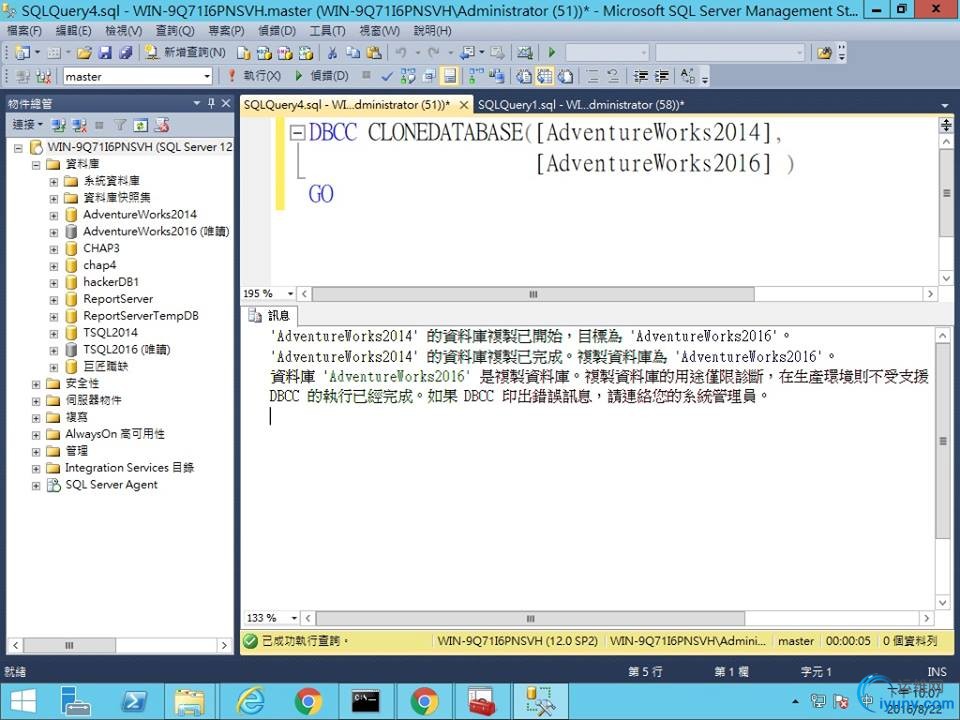Open the 工具(T) menu
Viewport: 960px width, 720px height.
coord(327,30)
